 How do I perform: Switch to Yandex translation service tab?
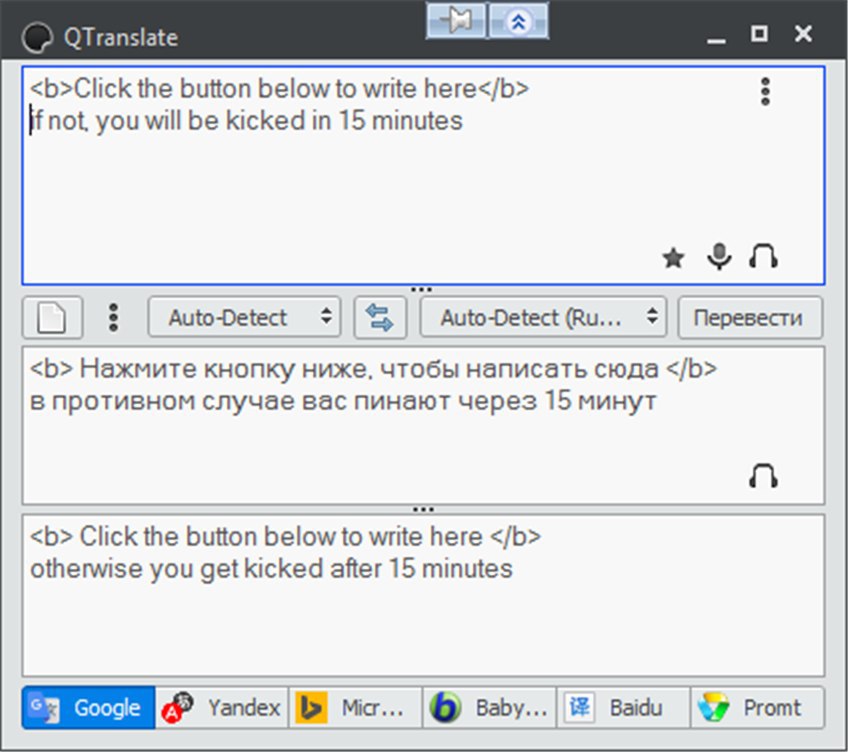point(222,708)
